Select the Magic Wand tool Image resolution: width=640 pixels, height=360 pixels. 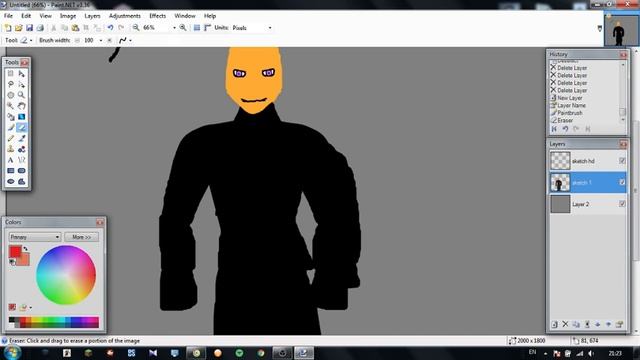pyautogui.click(x=11, y=106)
